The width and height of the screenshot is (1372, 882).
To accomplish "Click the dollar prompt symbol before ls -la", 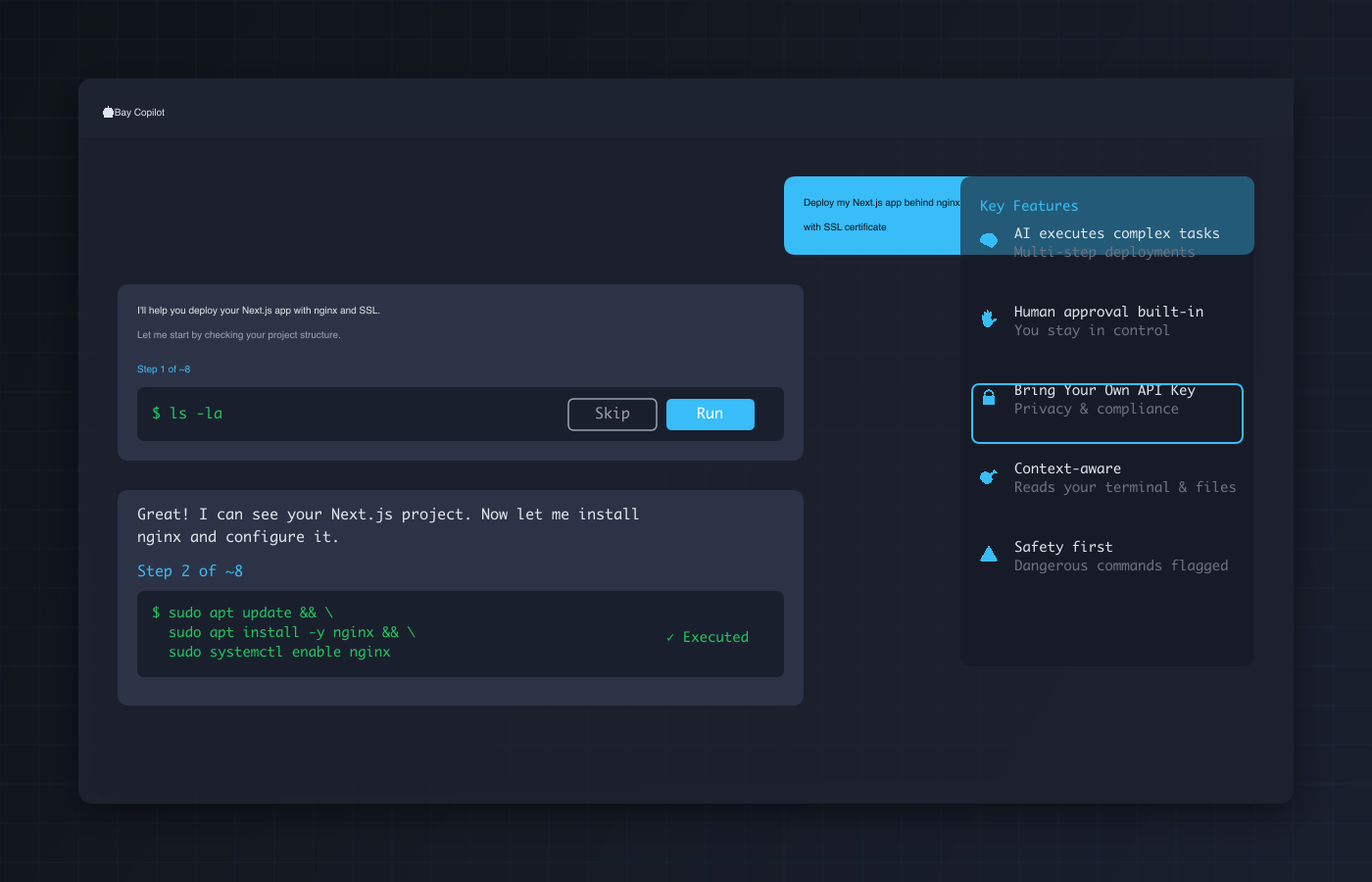I will click(155, 414).
